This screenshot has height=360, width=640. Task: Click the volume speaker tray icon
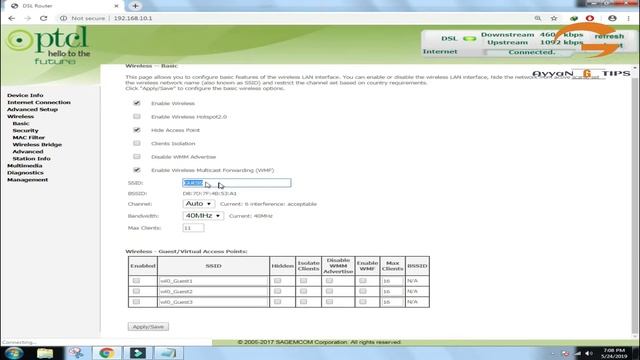tap(588, 353)
